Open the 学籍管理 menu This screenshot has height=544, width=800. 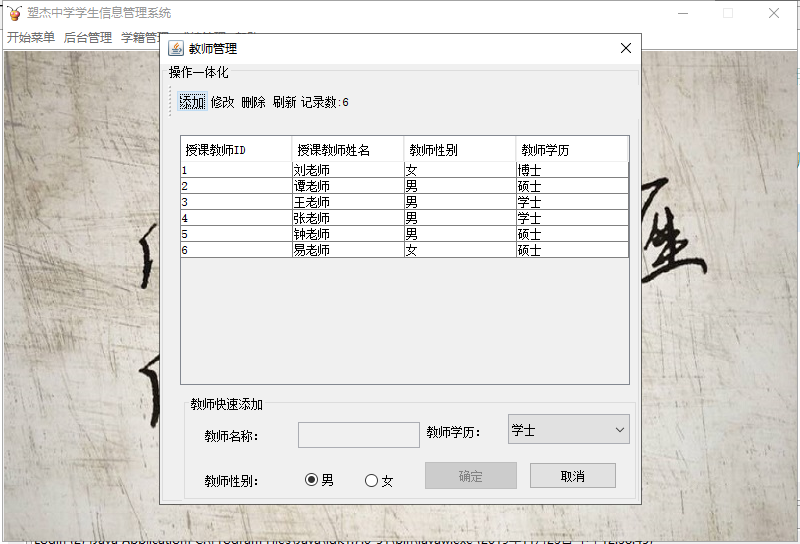pyautogui.click(x=141, y=37)
